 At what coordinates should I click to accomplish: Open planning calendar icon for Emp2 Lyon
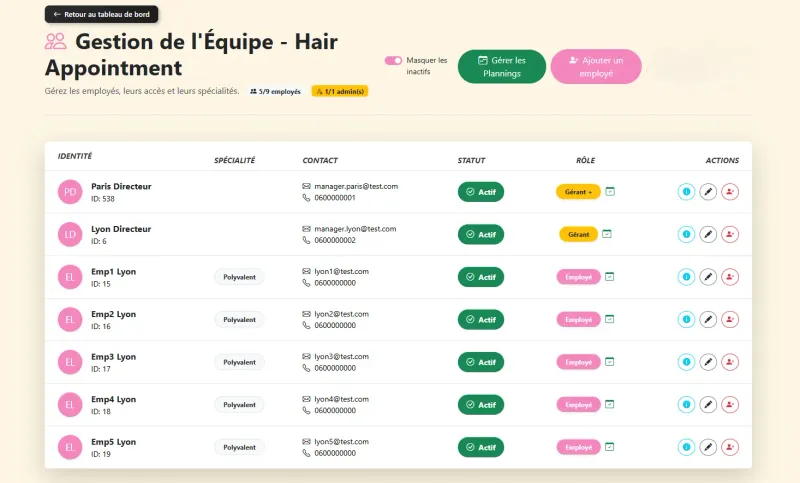[x=609, y=319]
